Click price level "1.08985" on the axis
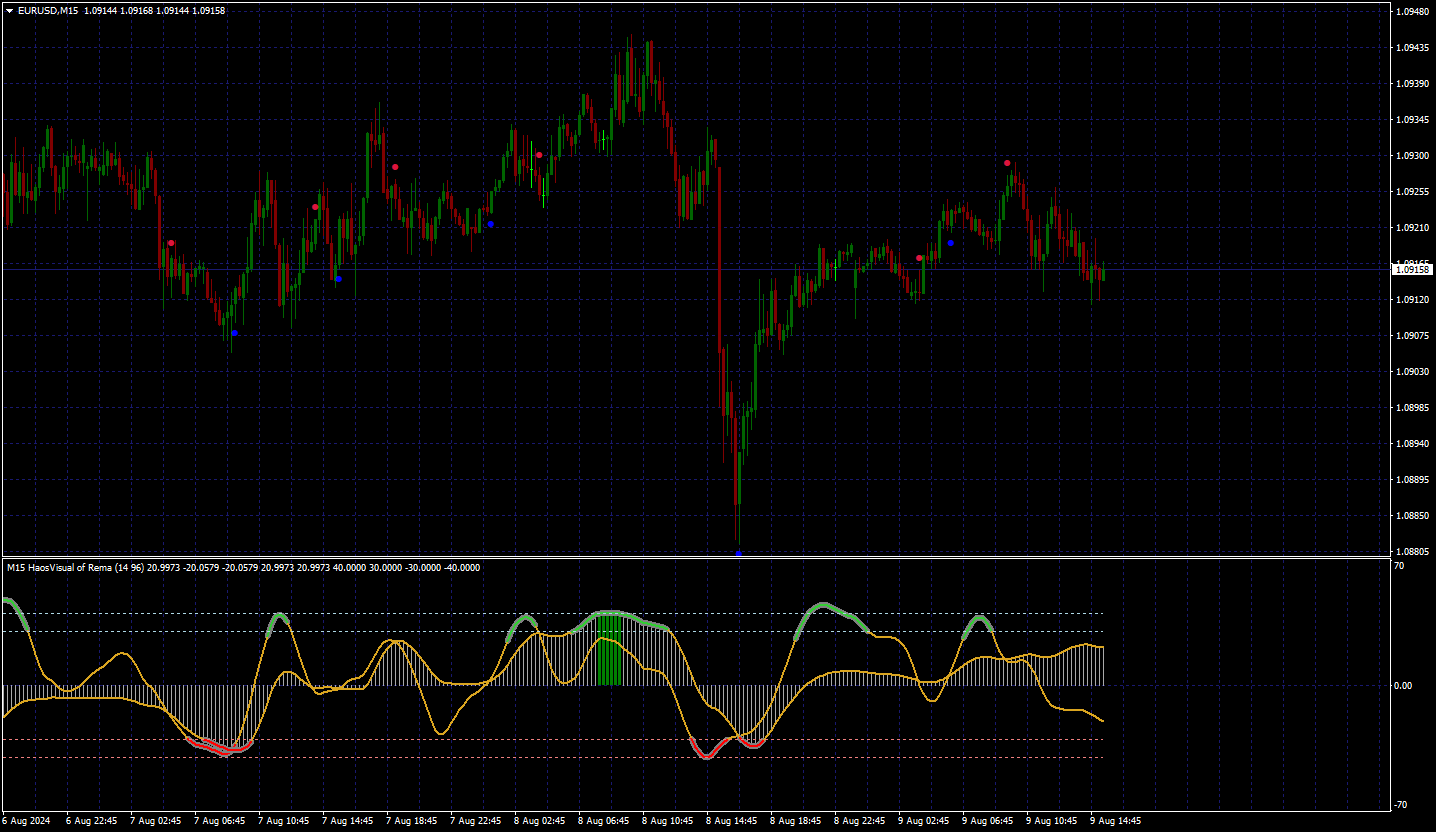Viewport: 1436px width, 832px height. point(1411,408)
